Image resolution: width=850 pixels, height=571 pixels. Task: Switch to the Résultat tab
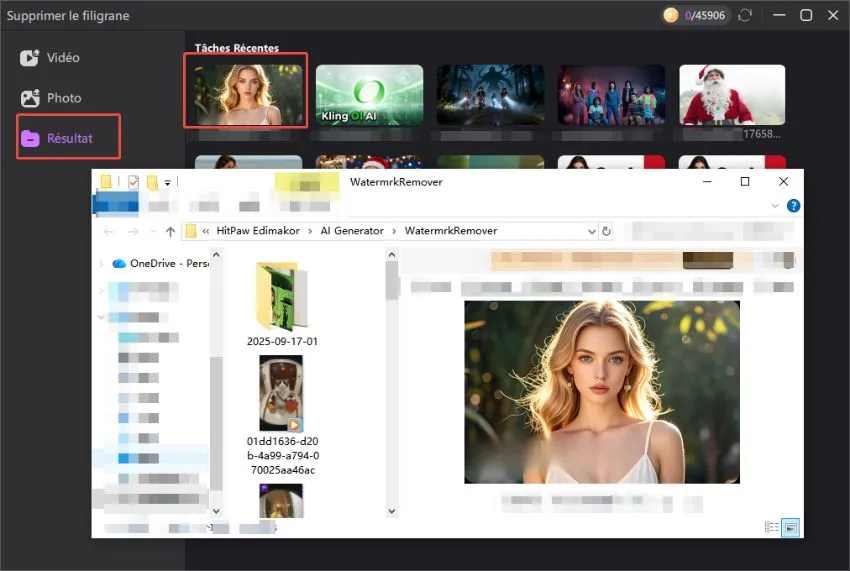pos(68,138)
